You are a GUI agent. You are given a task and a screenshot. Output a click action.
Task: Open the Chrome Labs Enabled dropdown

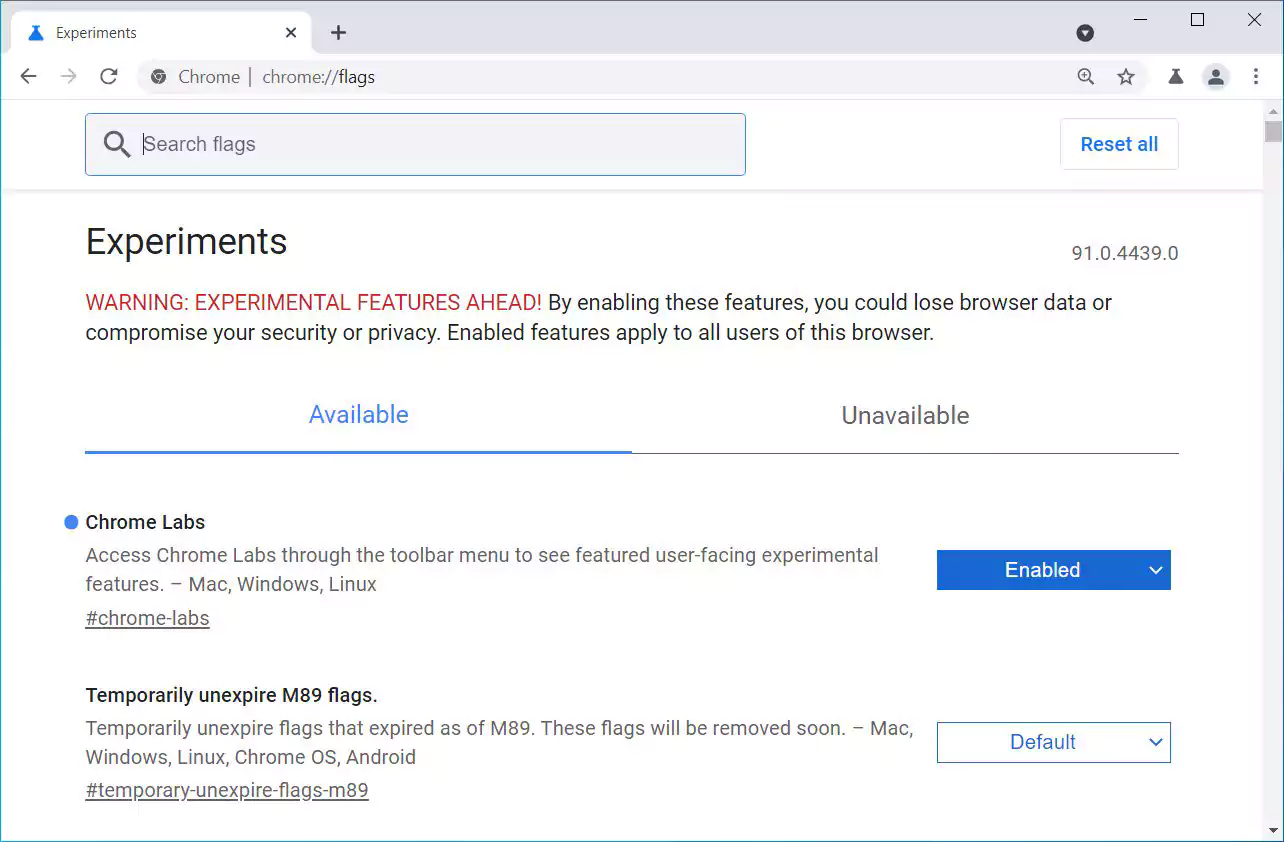tap(1053, 570)
